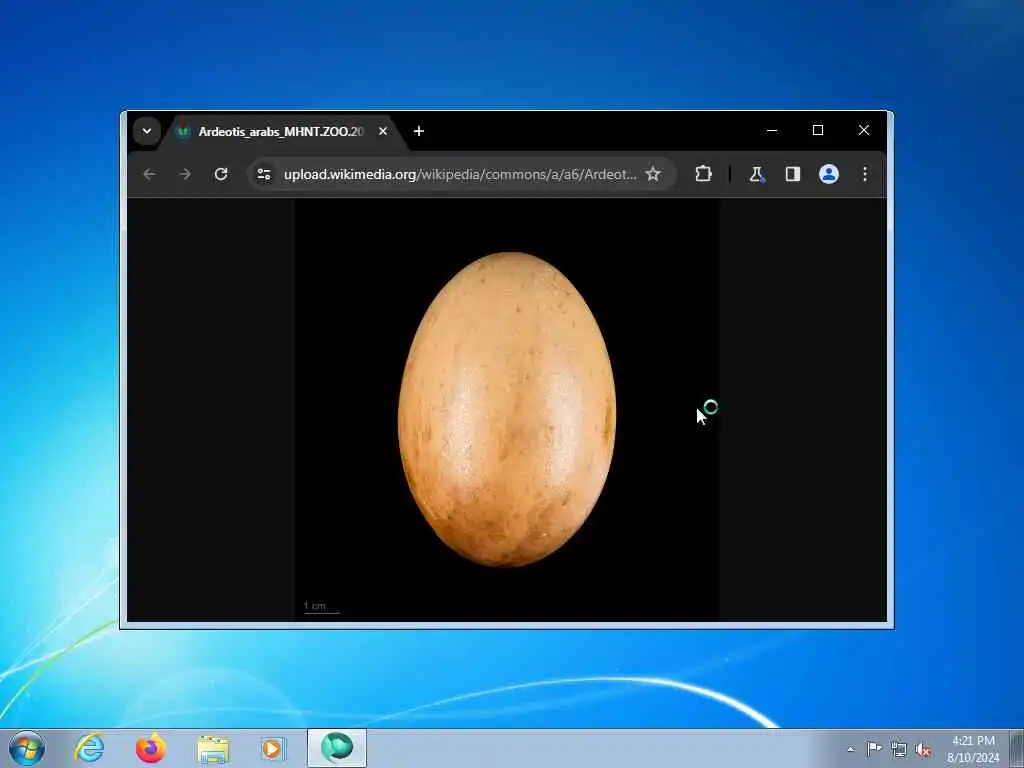Screen dimensions: 1024x768
Task: Launch Firefox from taskbar
Action: 150,748
